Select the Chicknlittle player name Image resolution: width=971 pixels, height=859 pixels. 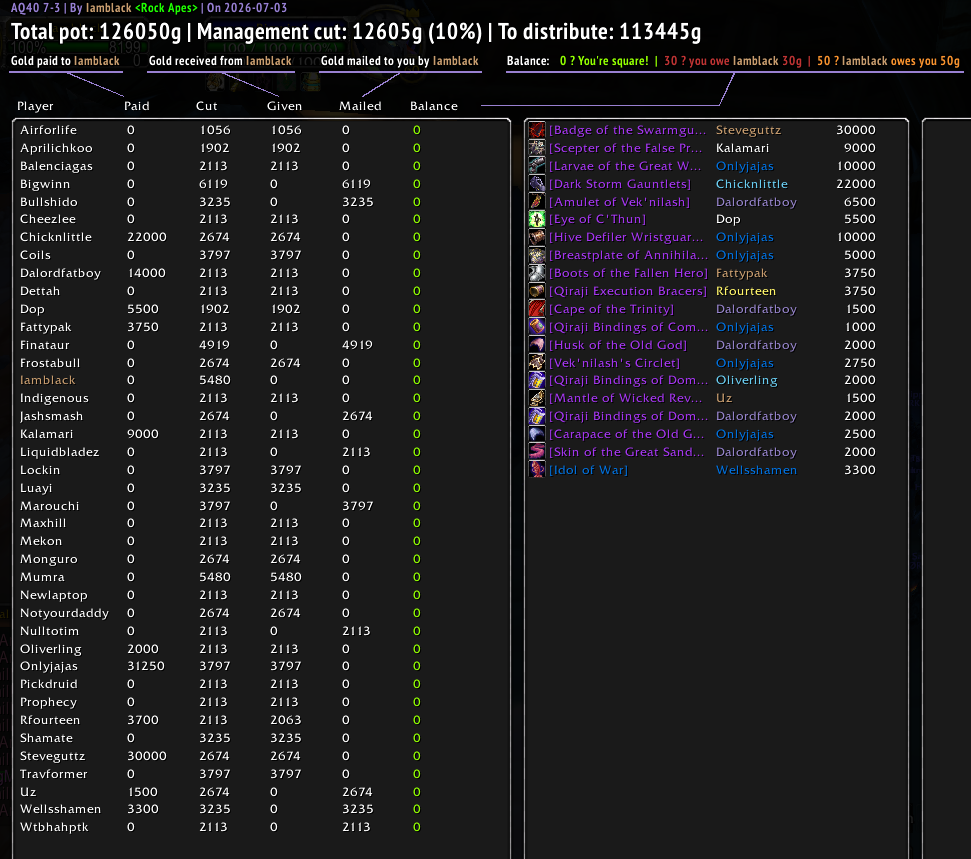click(56, 237)
